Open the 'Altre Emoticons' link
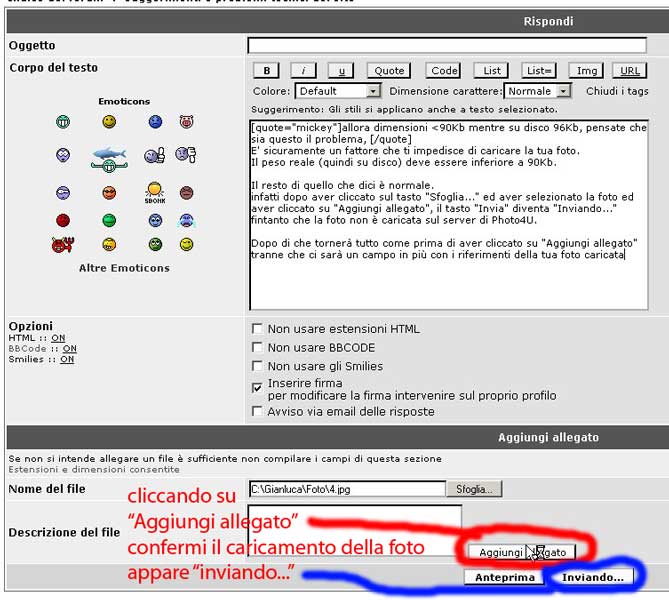This screenshot has height=600, width=669. [x=124, y=268]
